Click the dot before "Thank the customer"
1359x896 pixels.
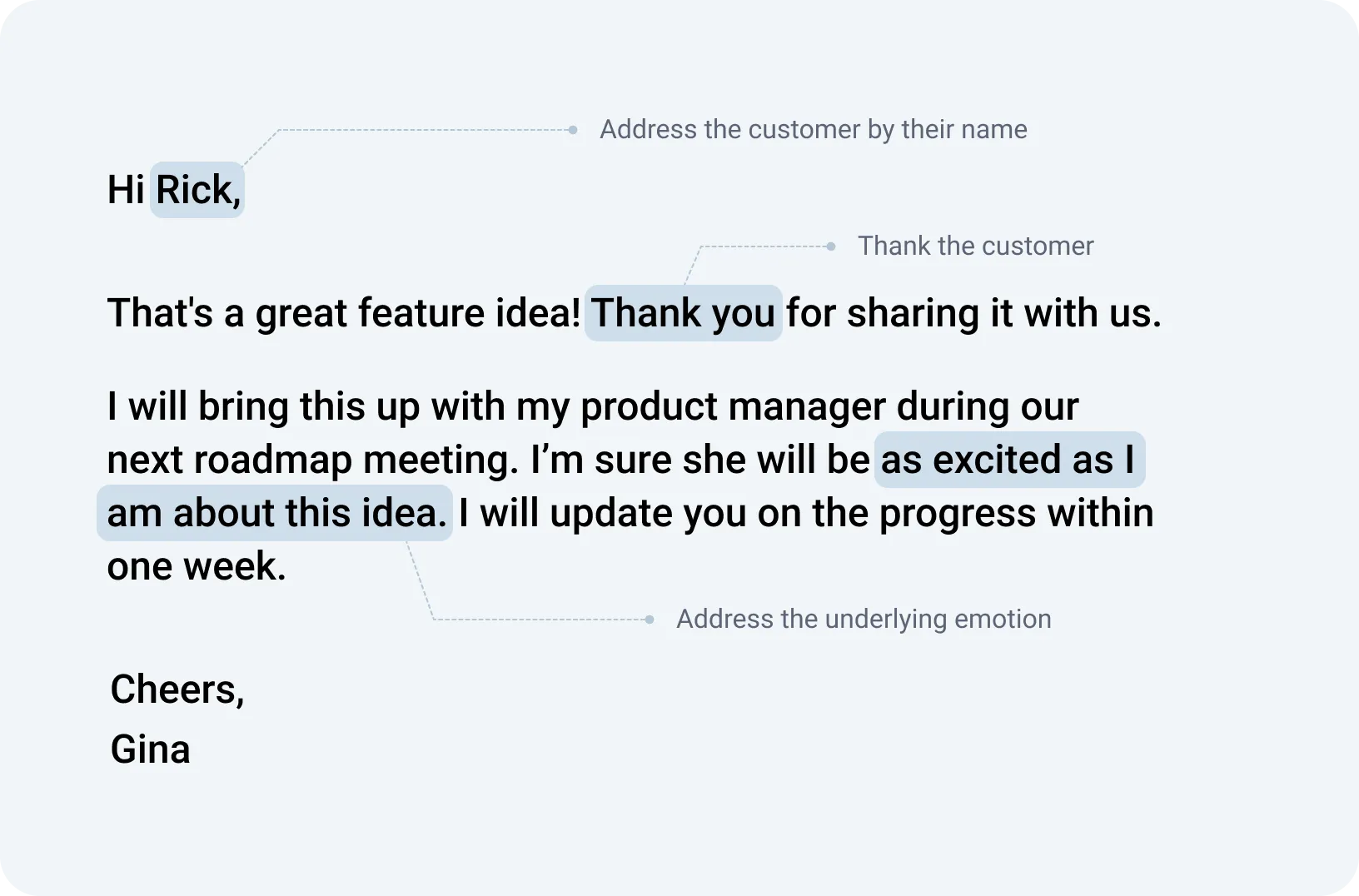(831, 246)
